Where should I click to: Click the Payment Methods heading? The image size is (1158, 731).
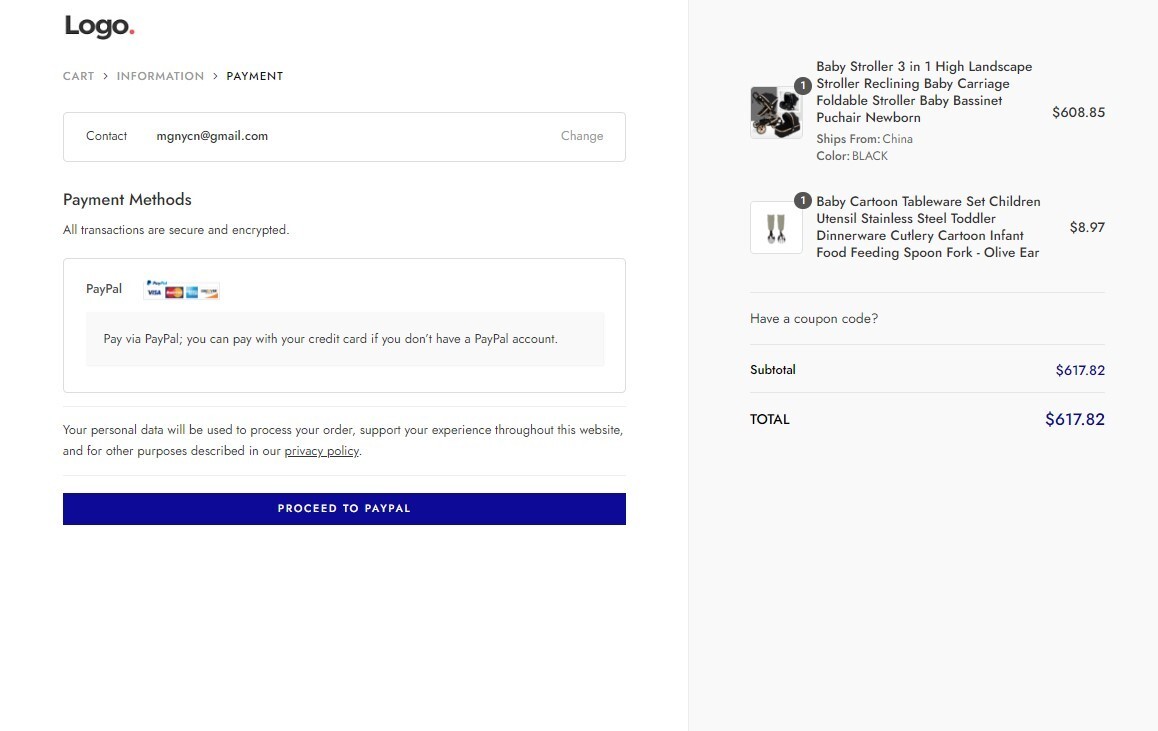tap(127, 199)
